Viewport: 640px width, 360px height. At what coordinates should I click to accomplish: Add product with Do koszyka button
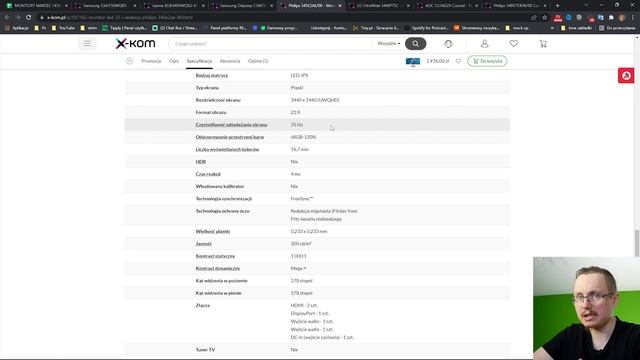487,61
